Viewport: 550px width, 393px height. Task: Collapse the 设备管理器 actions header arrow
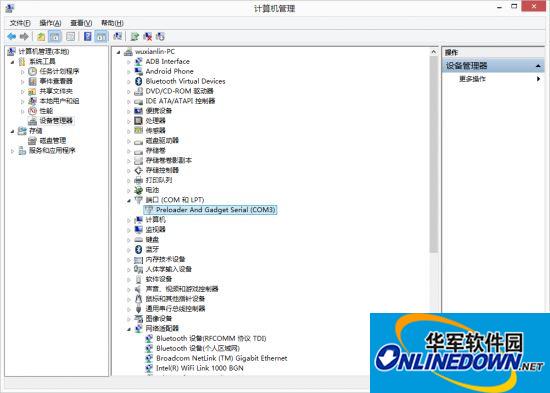538,66
